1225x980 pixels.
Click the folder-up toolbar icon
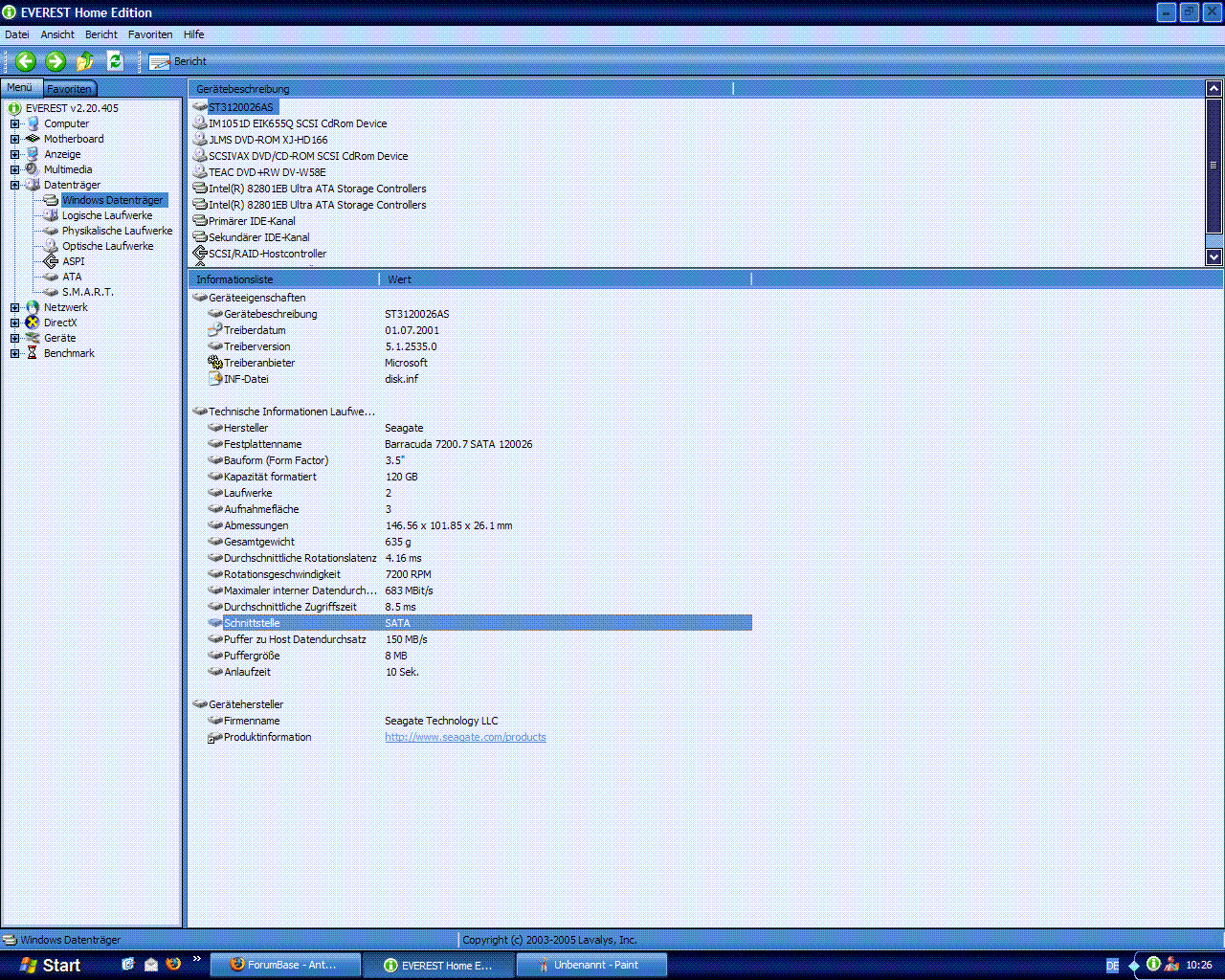point(85,61)
